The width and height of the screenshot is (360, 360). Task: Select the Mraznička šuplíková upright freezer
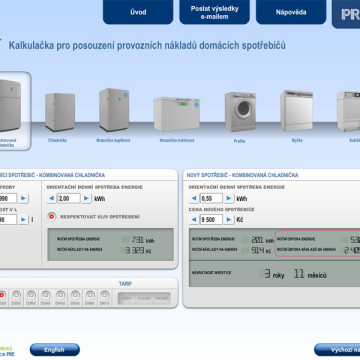(114, 110)
